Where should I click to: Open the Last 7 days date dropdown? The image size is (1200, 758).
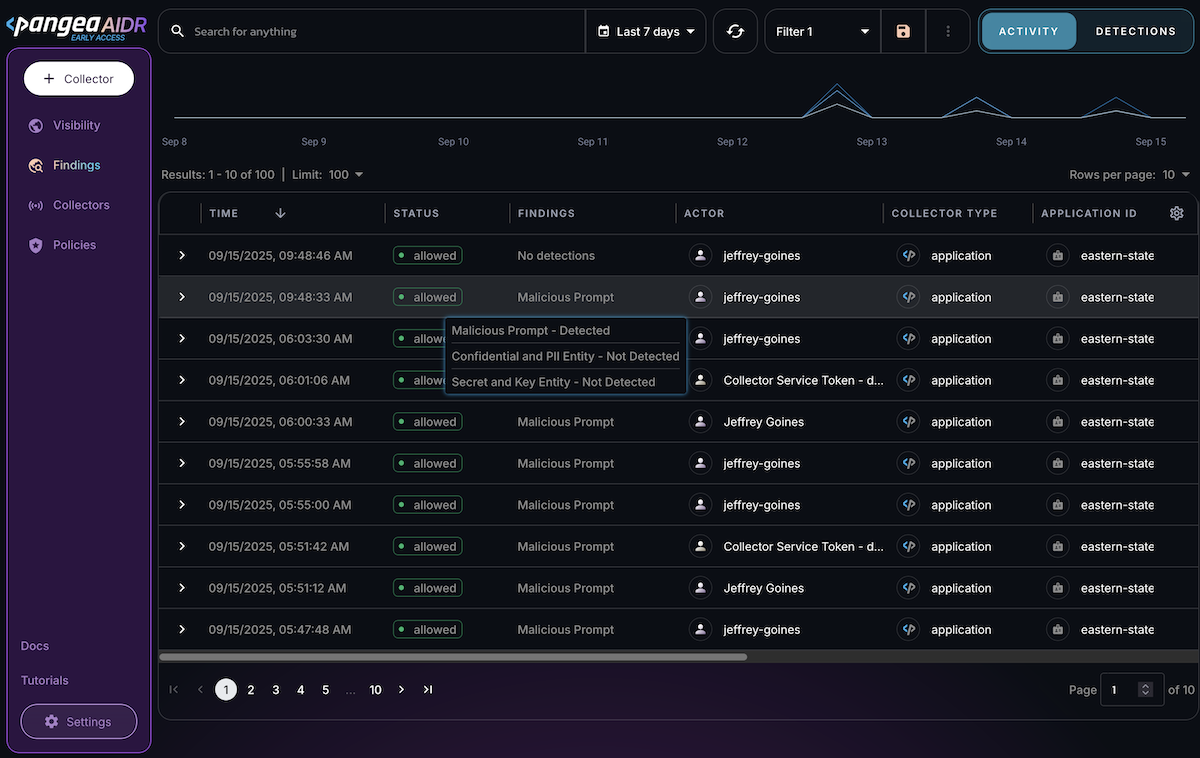(x=646, y=32)
